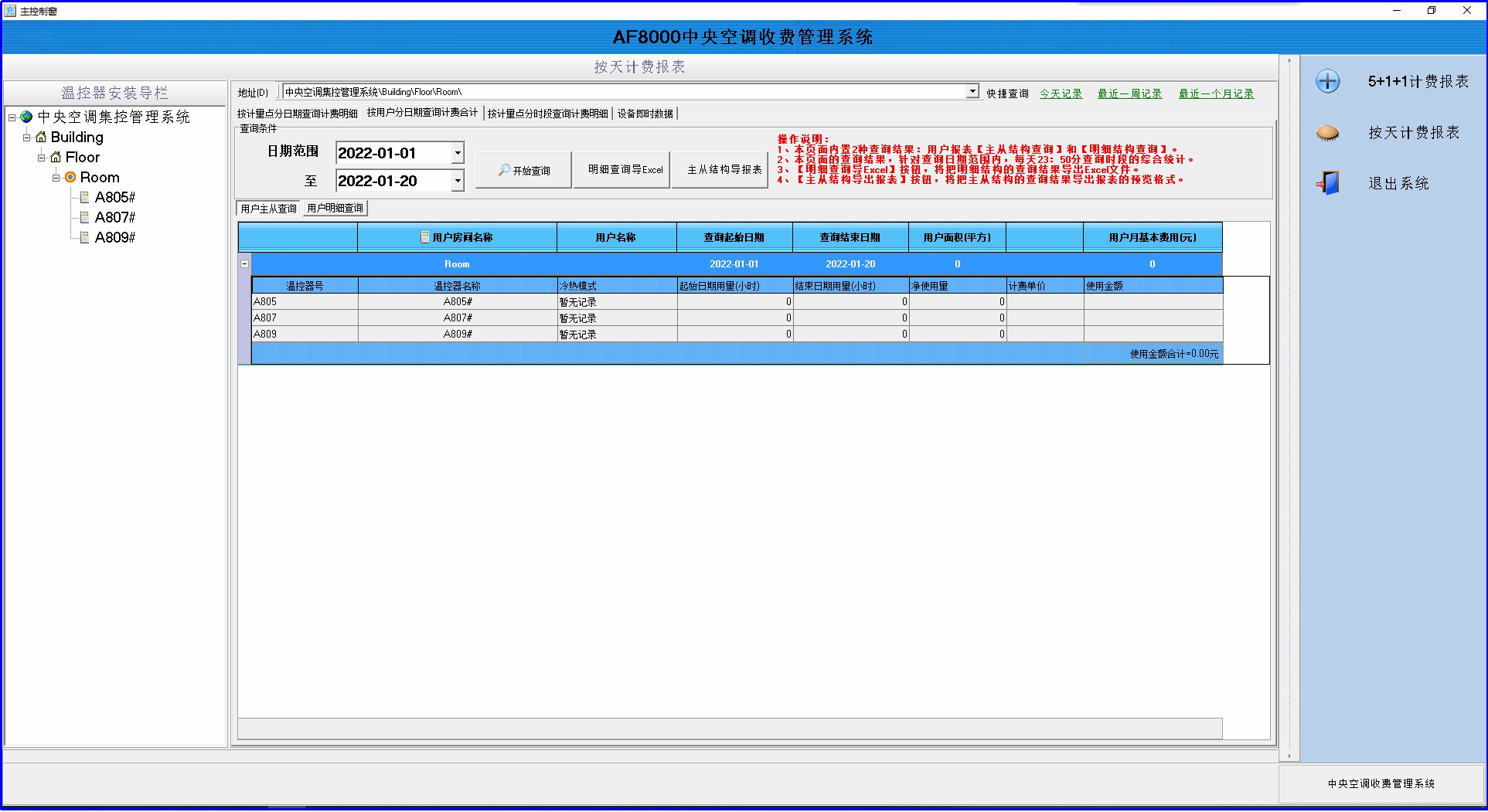Viewport: 1488px width, 812px height.
Task: Click the A805 cell in 温控器号 column
Action: (x=305, y=302)
